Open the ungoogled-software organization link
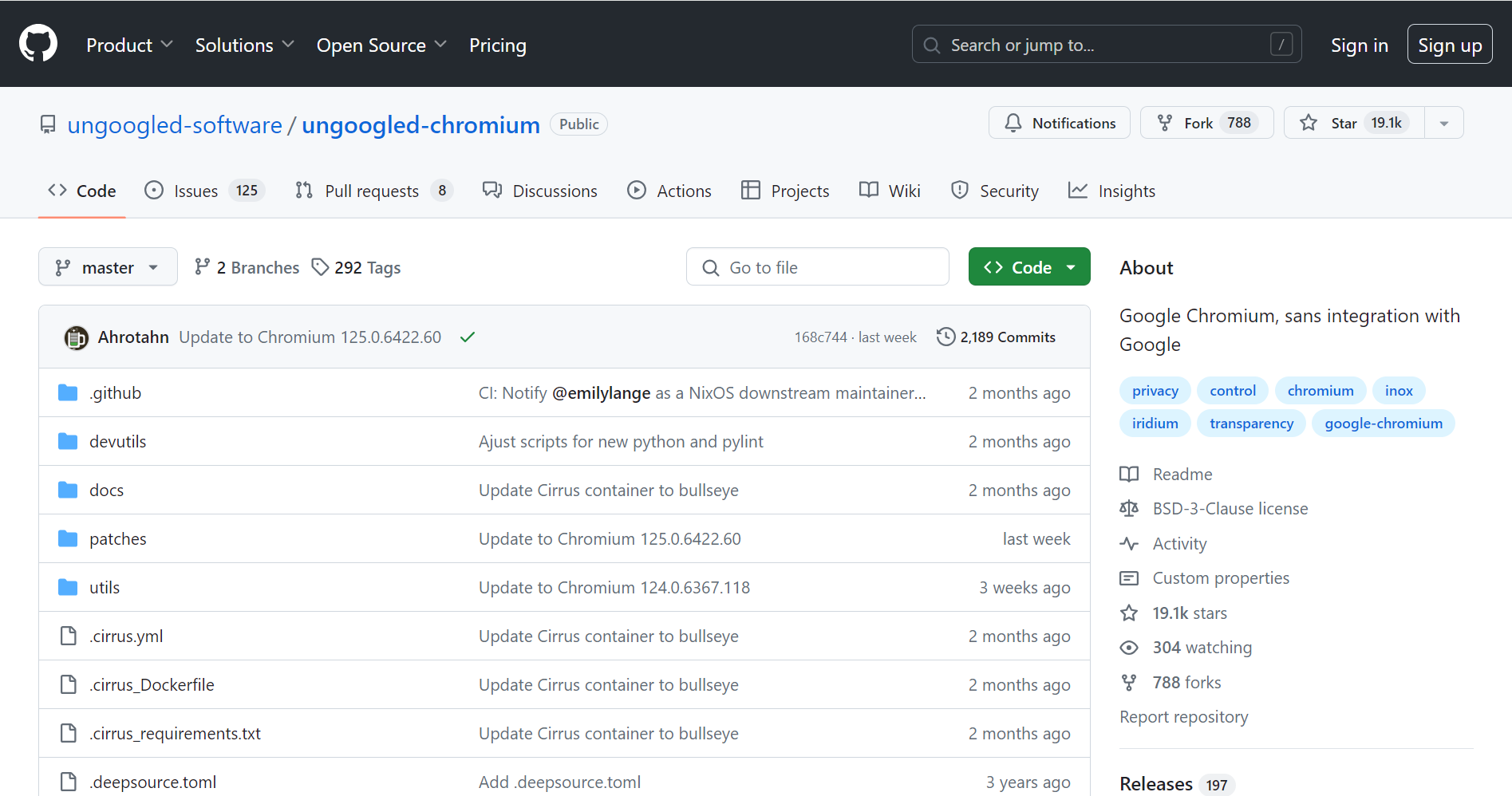The height and width of the screenshot is (796, 1512). coord(175,125)
